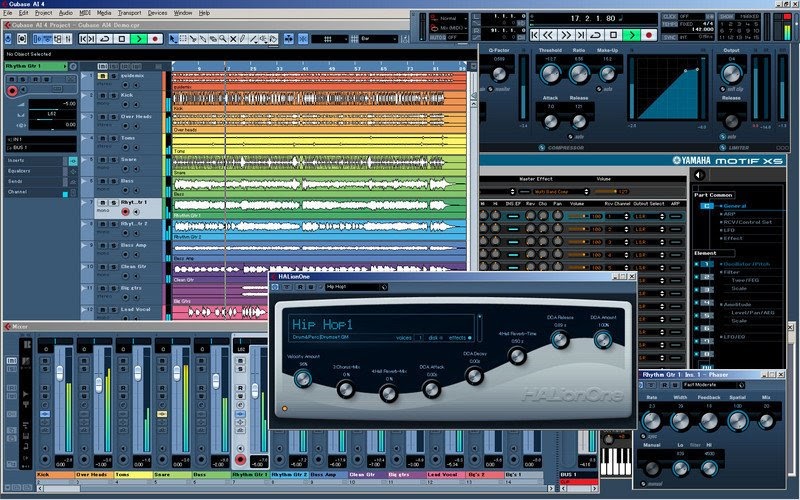Solo the Kick track
The width and height of the screenshot is (800, 500).
point(112,95)
